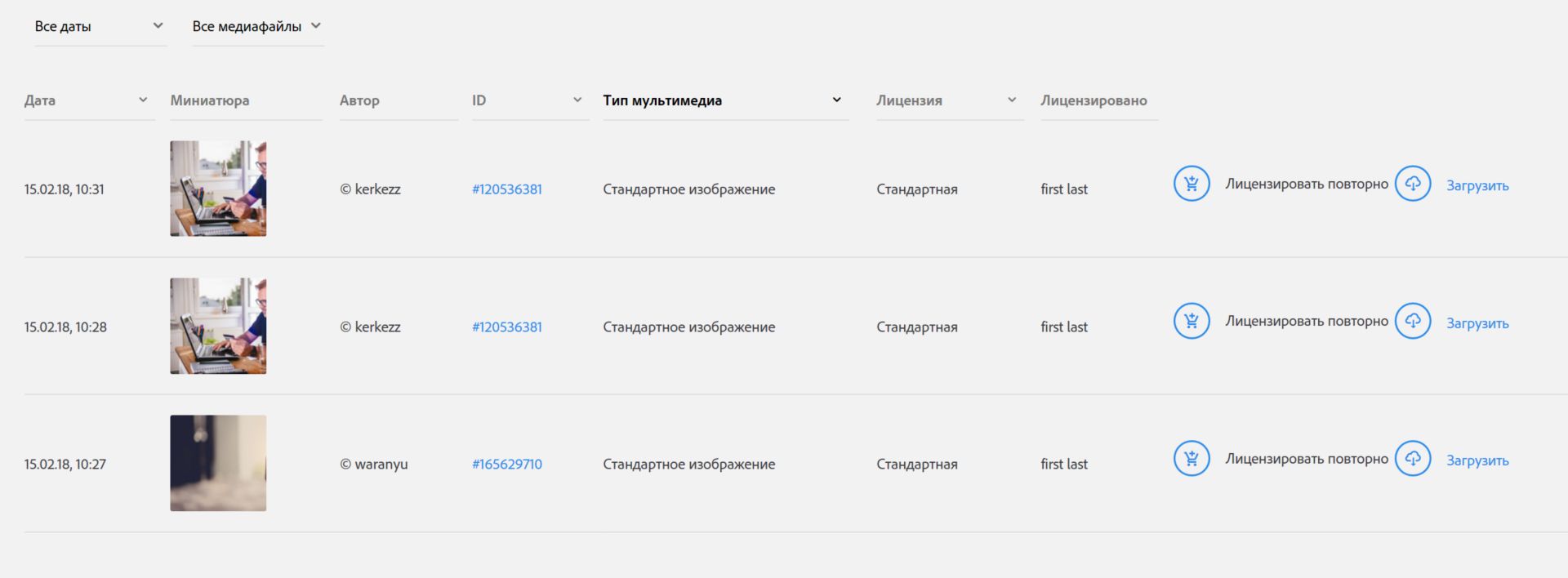Open the waranyu image thumbnail
This screenshot has width=1568, height=578.
218,463
